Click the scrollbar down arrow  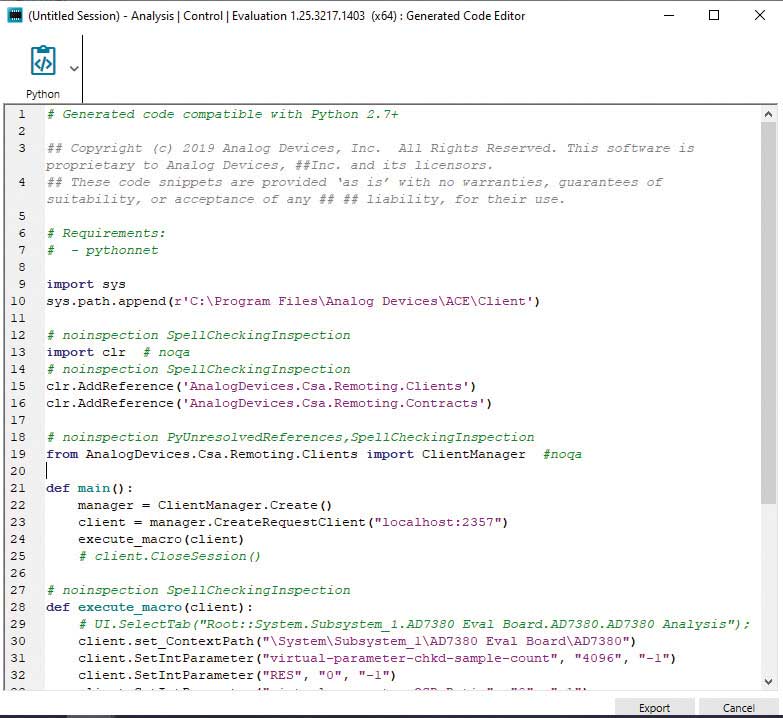(768, 682)
